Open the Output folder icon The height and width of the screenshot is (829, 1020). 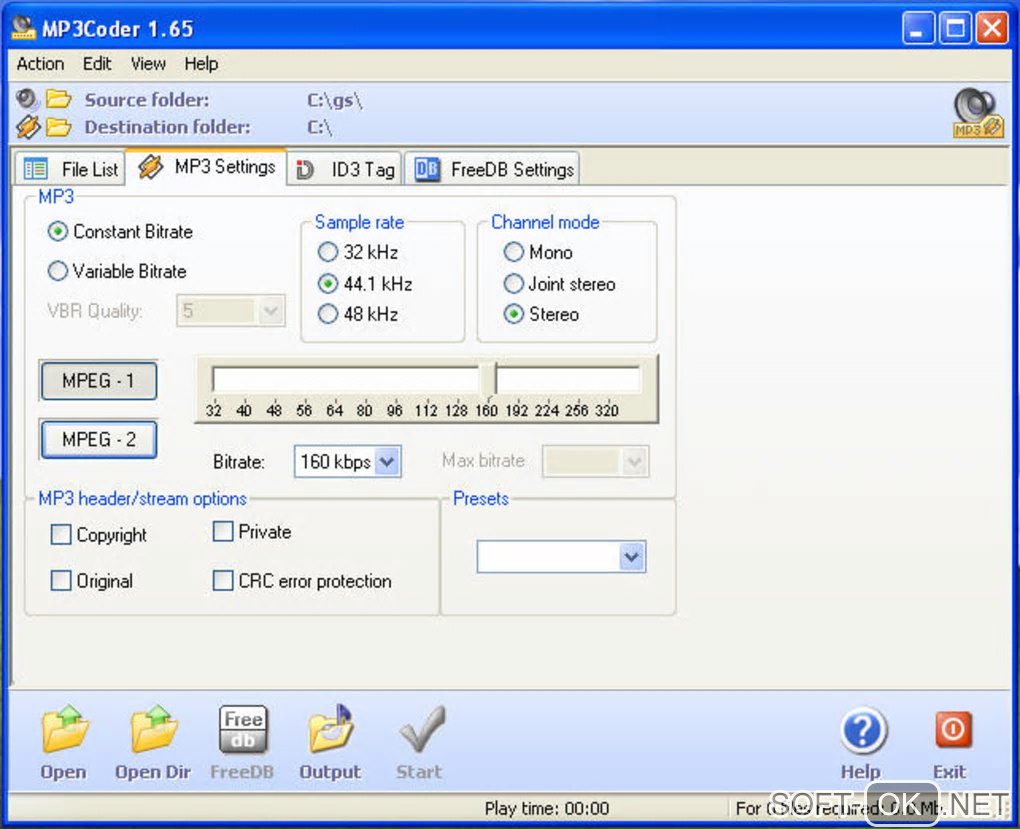(331, 728)
